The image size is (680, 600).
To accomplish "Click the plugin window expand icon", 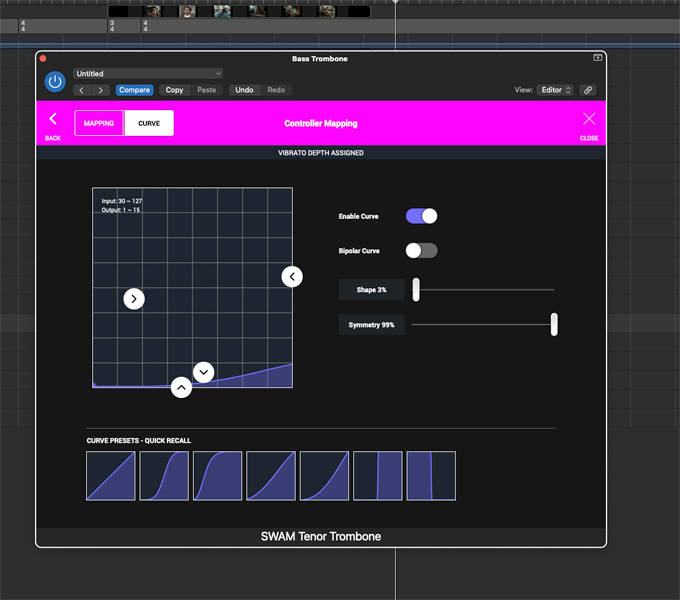I will point(598,58).
